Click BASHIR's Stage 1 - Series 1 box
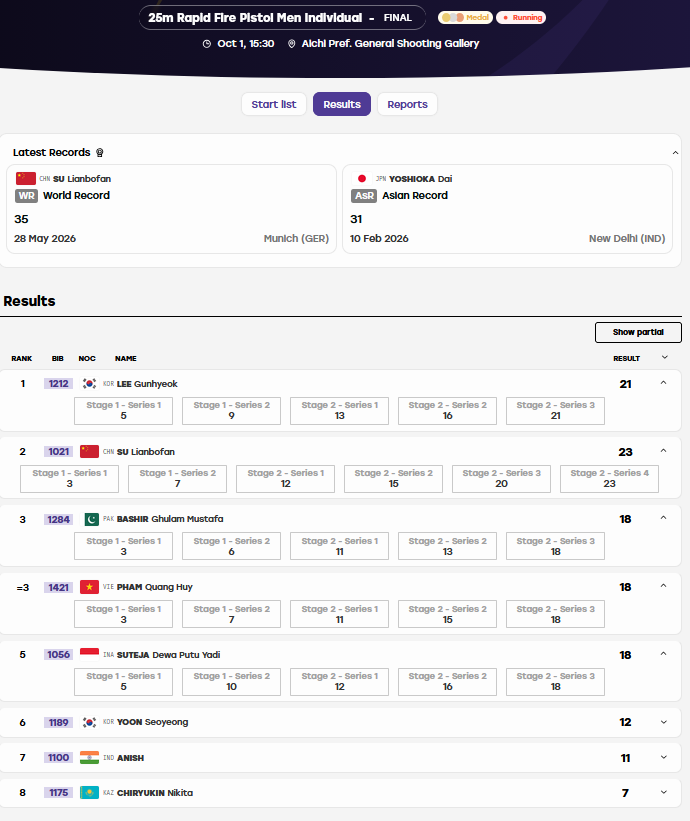The image size is (690, 821). pyautogui.click(x=124, y=546)
